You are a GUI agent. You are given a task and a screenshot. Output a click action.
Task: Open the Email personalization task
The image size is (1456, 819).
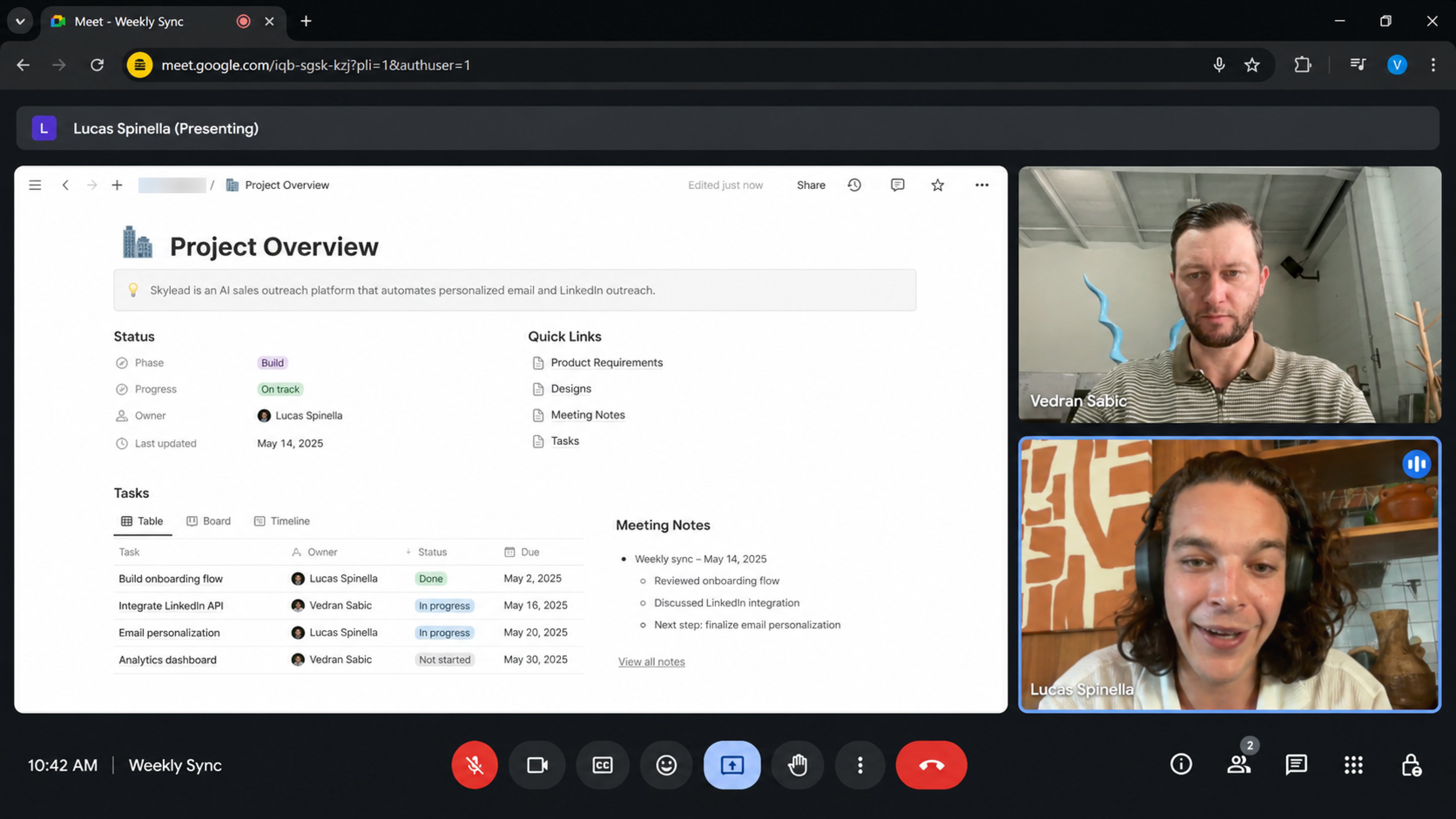coord(169,633)
